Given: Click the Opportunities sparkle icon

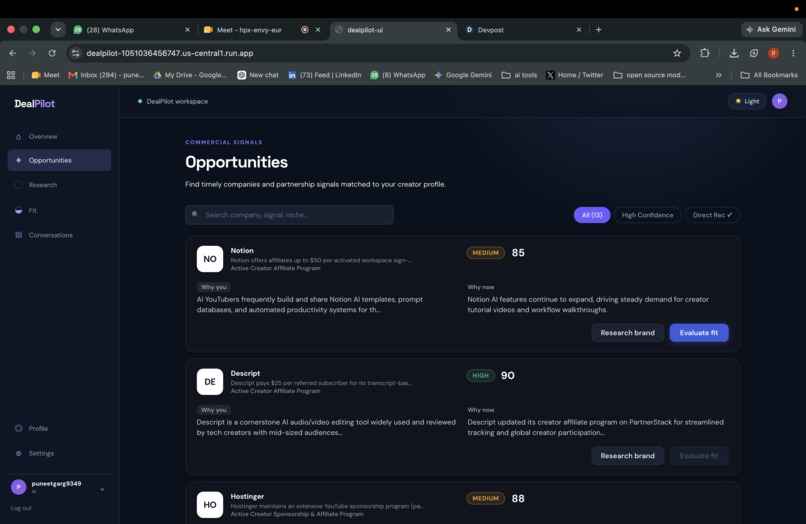Looking at the screenshot, I should [x=19, y=160].
